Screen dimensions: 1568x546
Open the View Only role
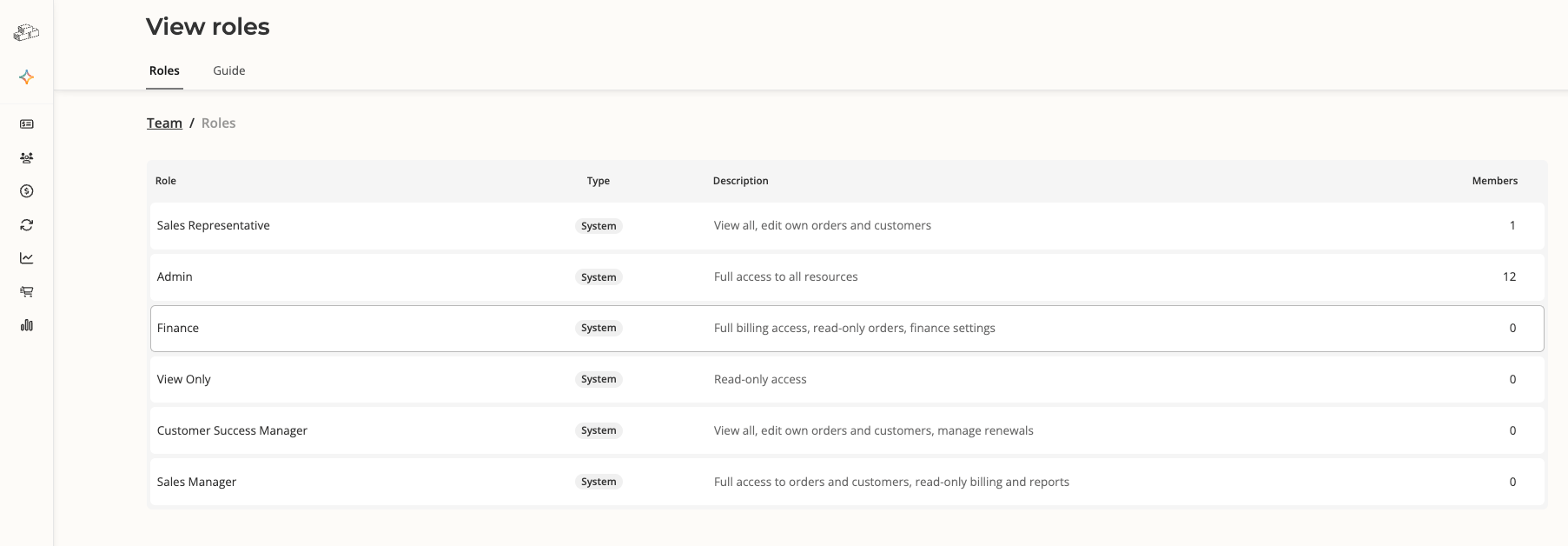(x=847, y=379)
